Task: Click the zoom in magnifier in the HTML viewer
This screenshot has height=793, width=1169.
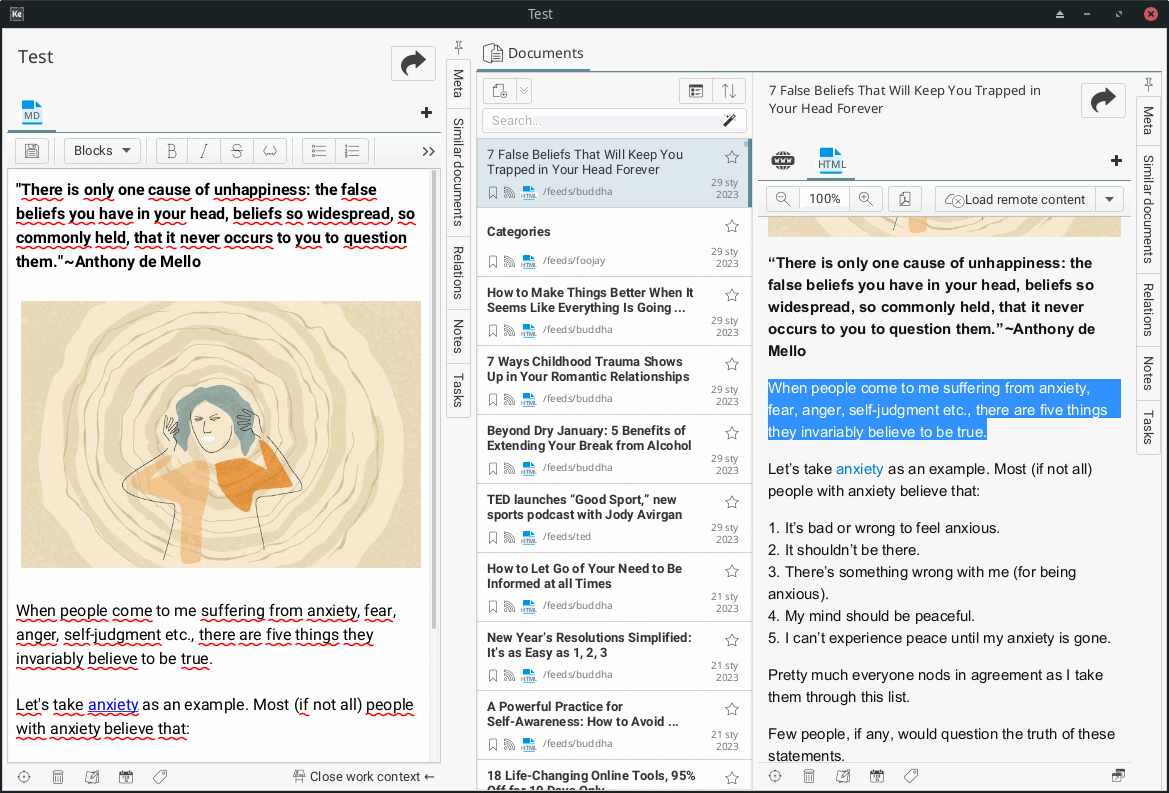Action: pos(865,199)
